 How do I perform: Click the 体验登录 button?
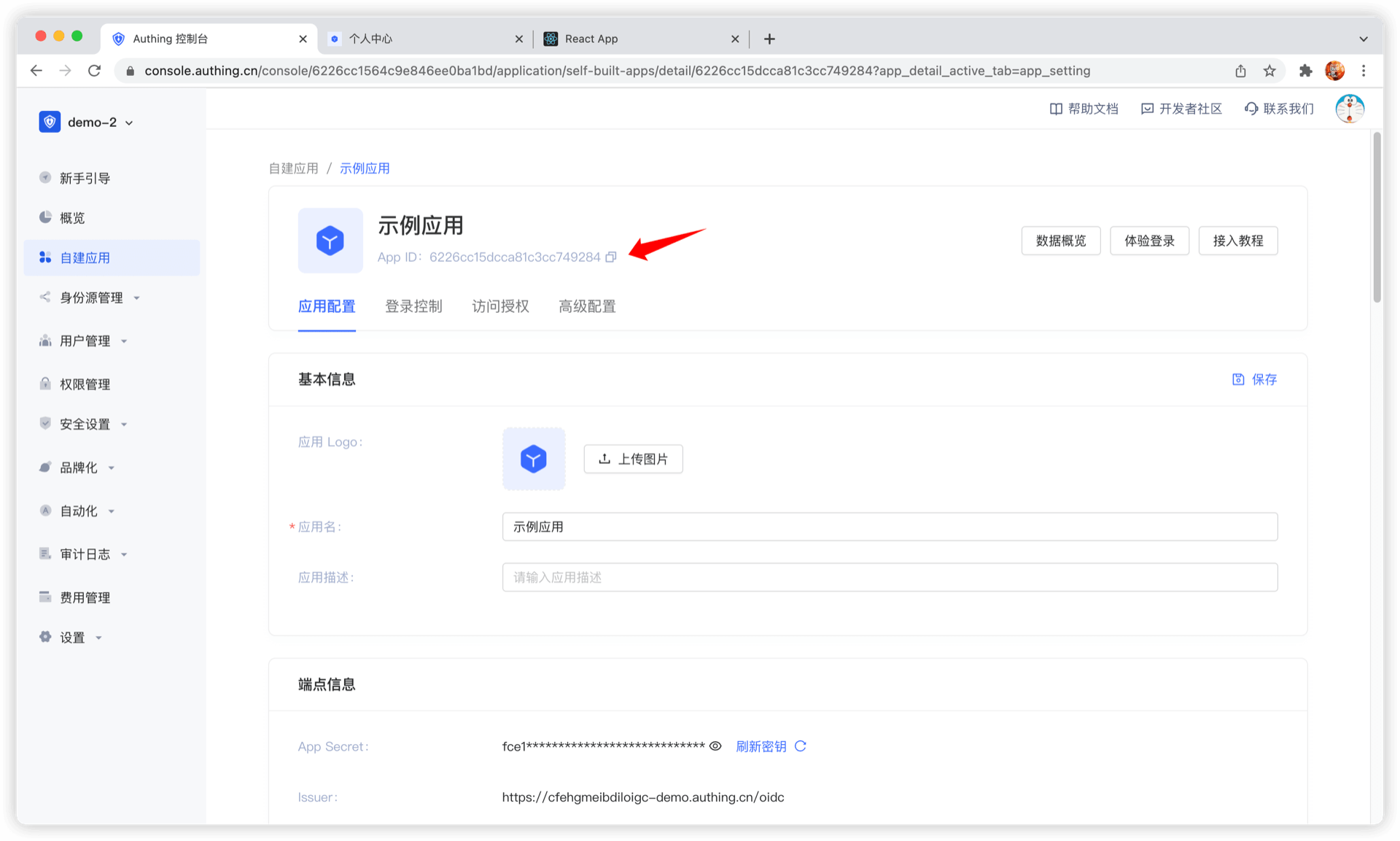click(x=1149, y=241)
